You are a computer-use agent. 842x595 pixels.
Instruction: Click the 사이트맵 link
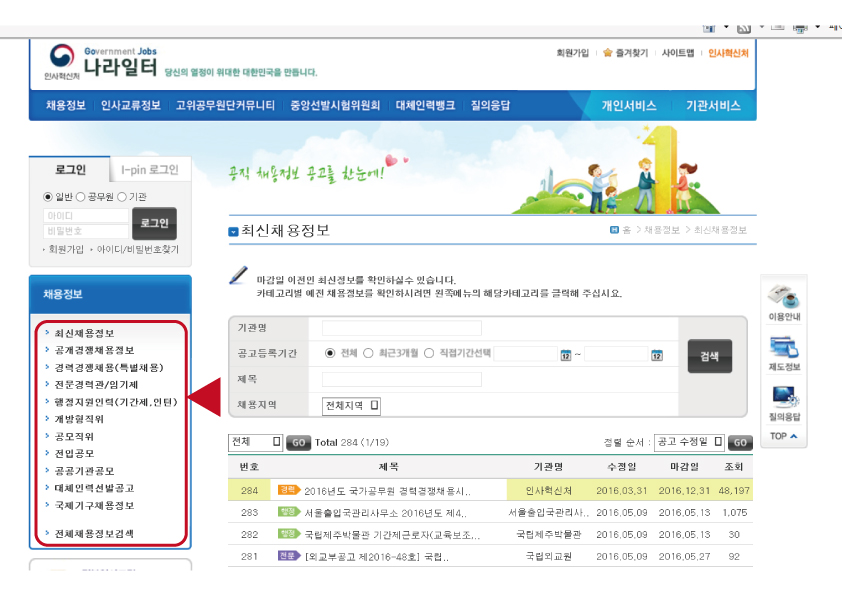click(678, 53)
